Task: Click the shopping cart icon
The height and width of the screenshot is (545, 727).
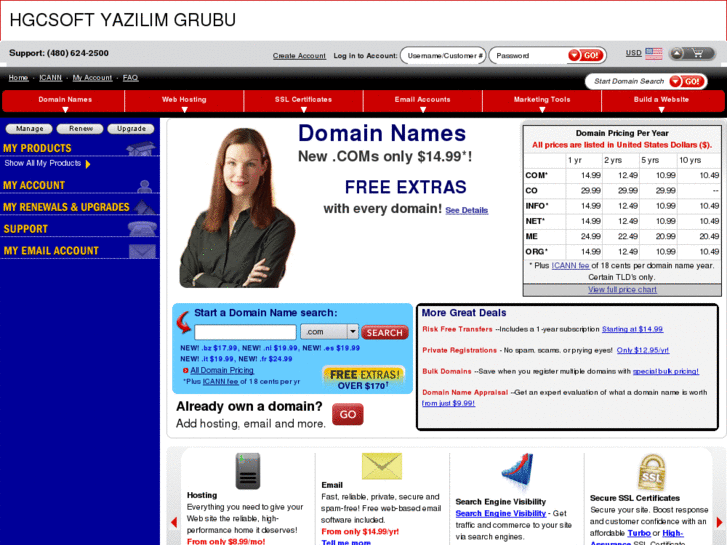Action: 698,54
